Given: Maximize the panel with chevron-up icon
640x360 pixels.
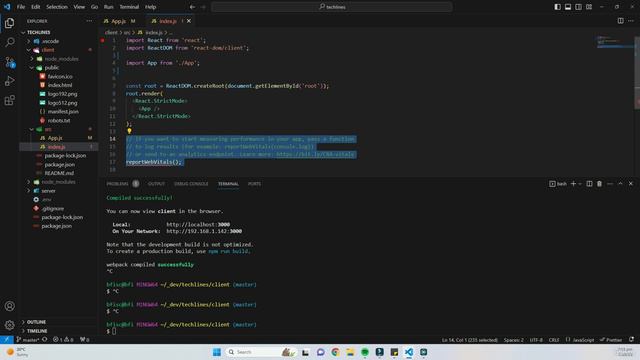Looking at the screenshot, I should tap(620, 184).
